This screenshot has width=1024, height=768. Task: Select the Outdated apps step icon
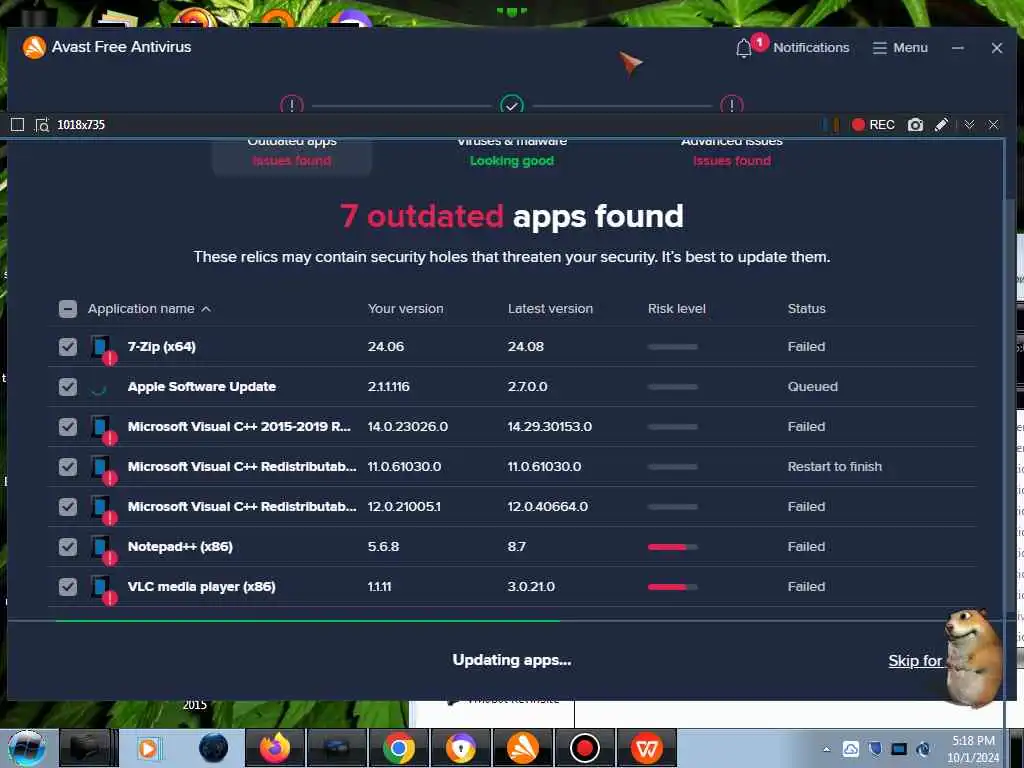292,104
